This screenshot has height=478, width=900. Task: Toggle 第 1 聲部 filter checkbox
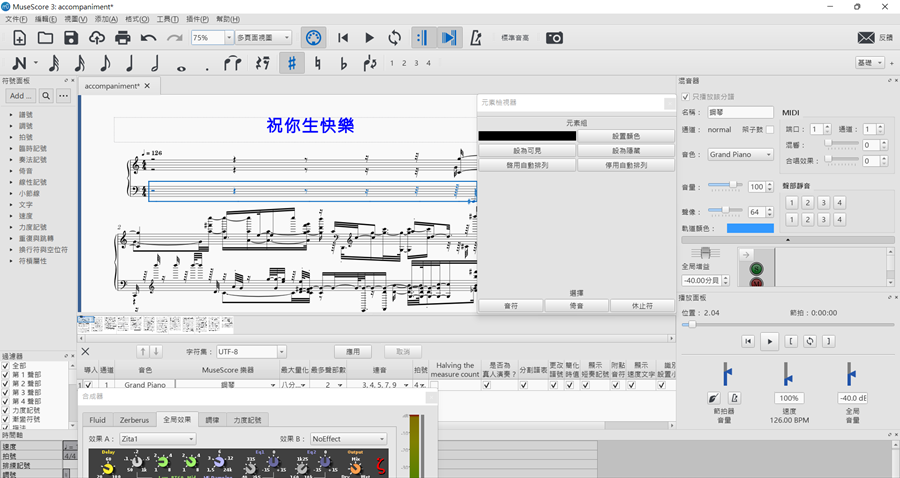click(x=6, y=375)
